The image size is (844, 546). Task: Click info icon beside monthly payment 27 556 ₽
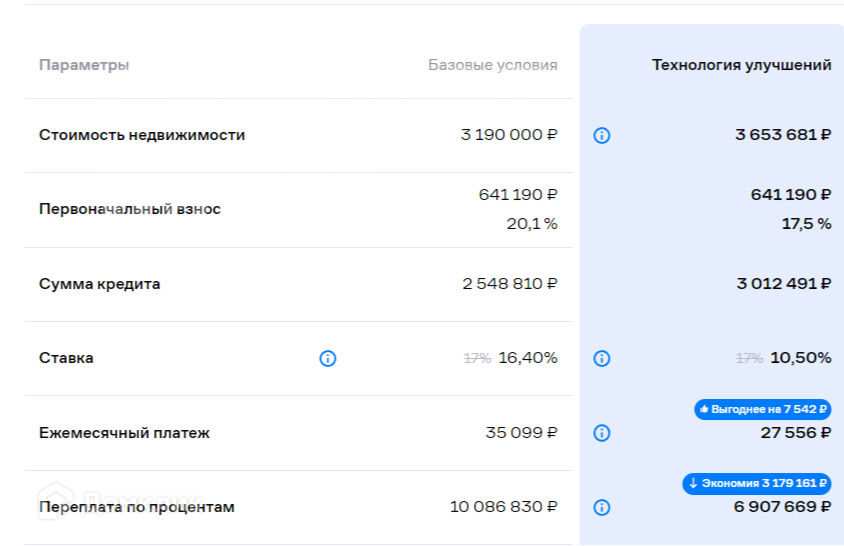point(601,433)
